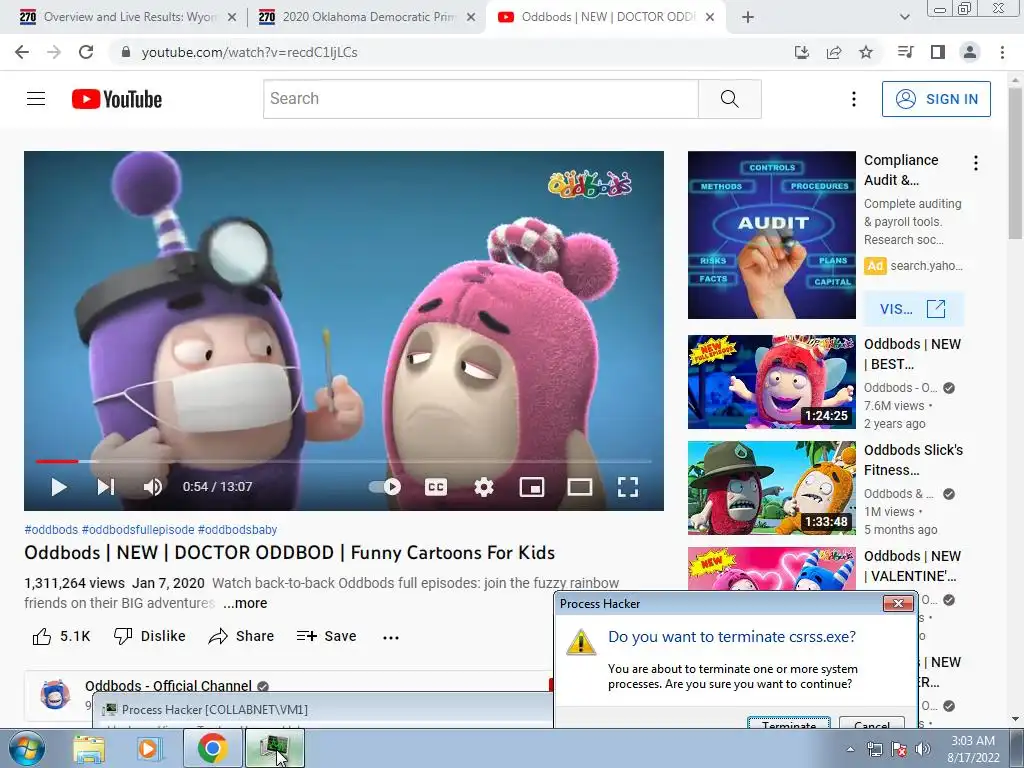This screenshot has height=768, width=1024.
Task: Focus the YouTube search field
Action: pos(481,99)
